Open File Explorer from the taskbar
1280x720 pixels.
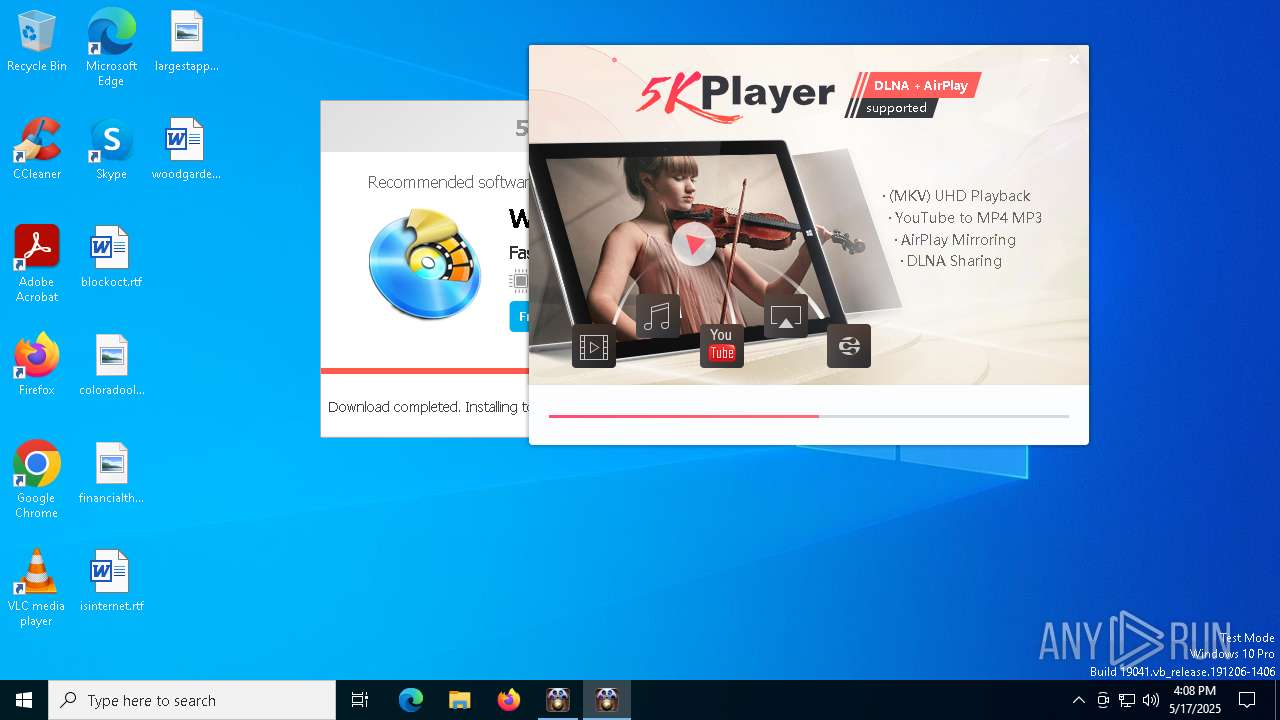[459, 700]
